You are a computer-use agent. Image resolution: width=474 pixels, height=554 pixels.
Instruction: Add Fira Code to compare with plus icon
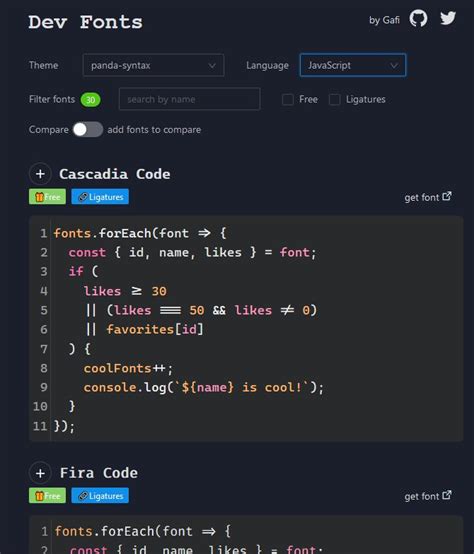point(40,473)
